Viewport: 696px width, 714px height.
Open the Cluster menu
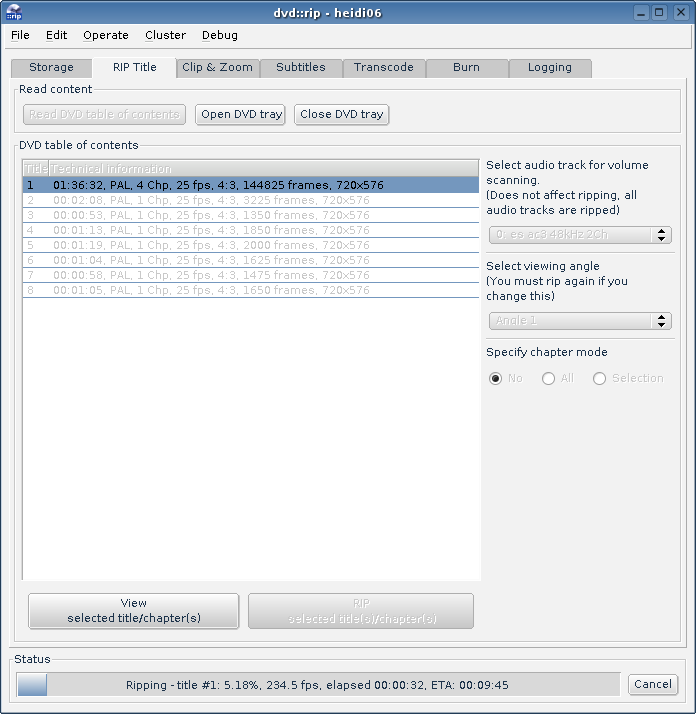coord(165,35)
